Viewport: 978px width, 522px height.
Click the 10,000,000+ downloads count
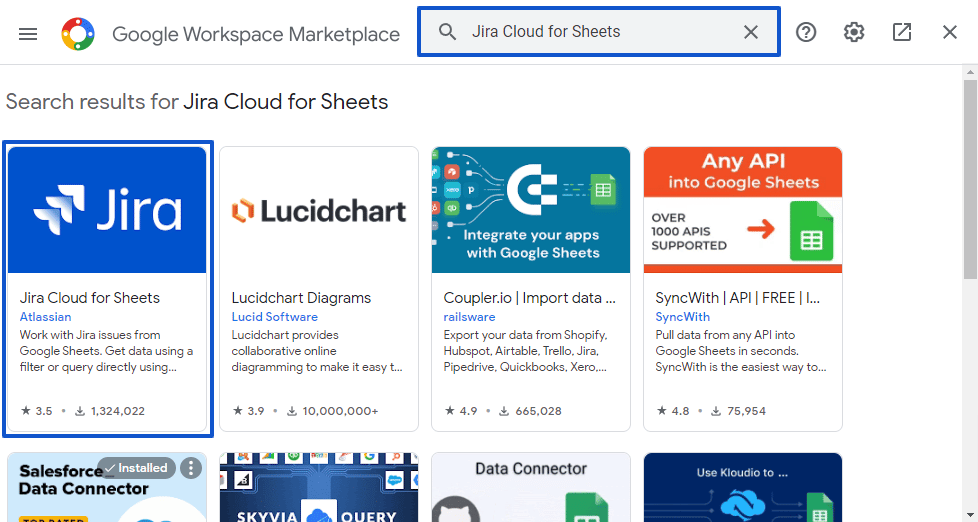click(x=332, y=411)
